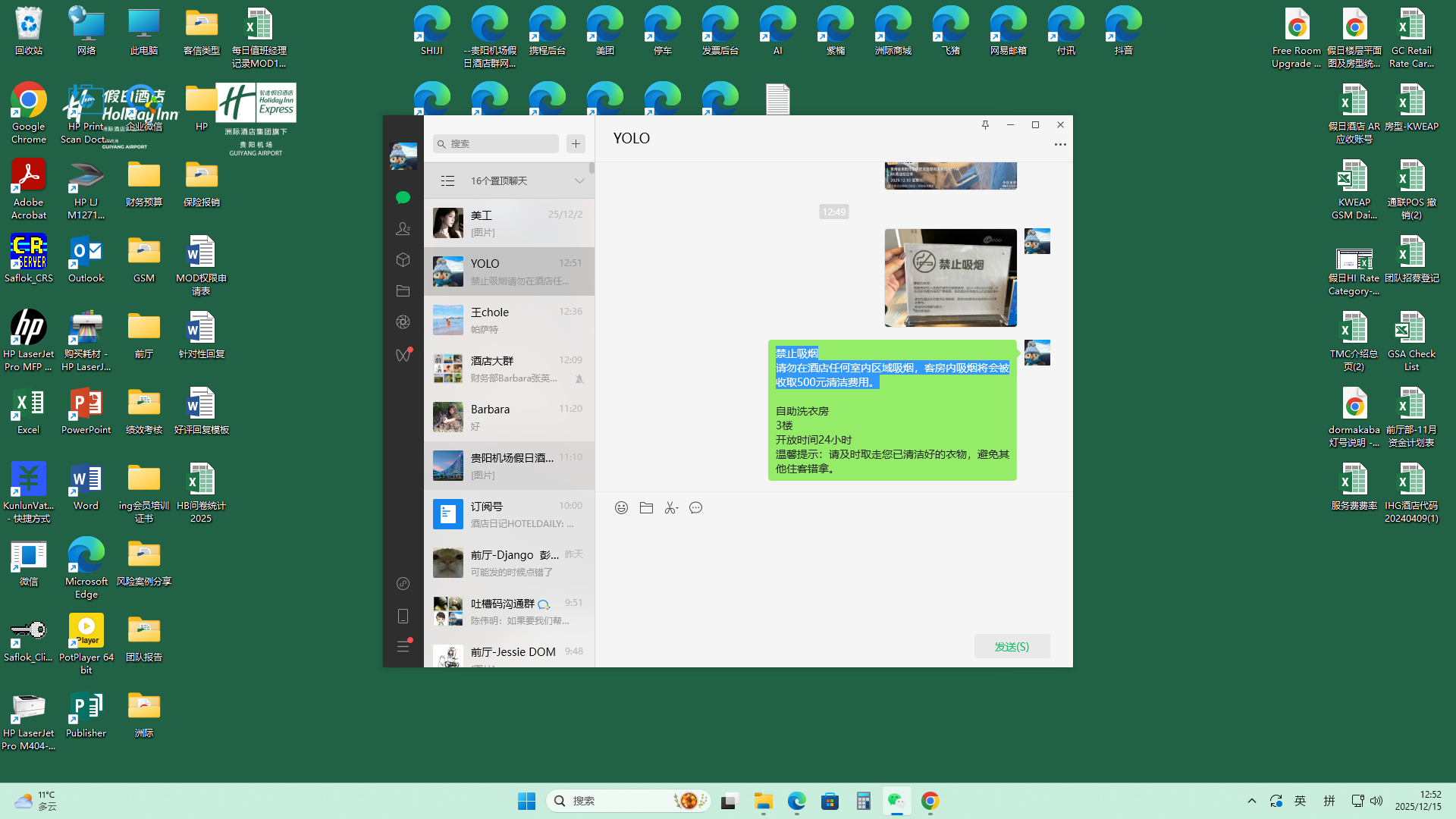Click the send file folder icon
1456x819 pixels.
tap(646, 508)
